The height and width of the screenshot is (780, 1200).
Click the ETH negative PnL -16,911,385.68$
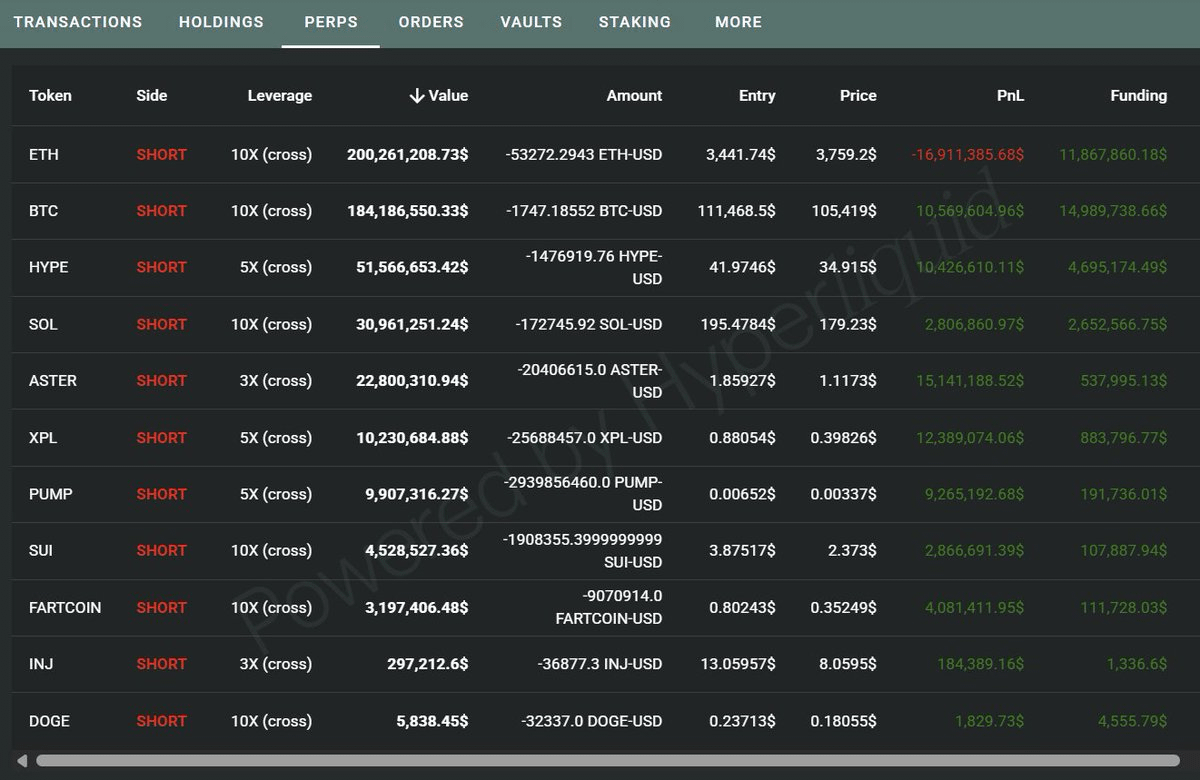pos(968,155)
